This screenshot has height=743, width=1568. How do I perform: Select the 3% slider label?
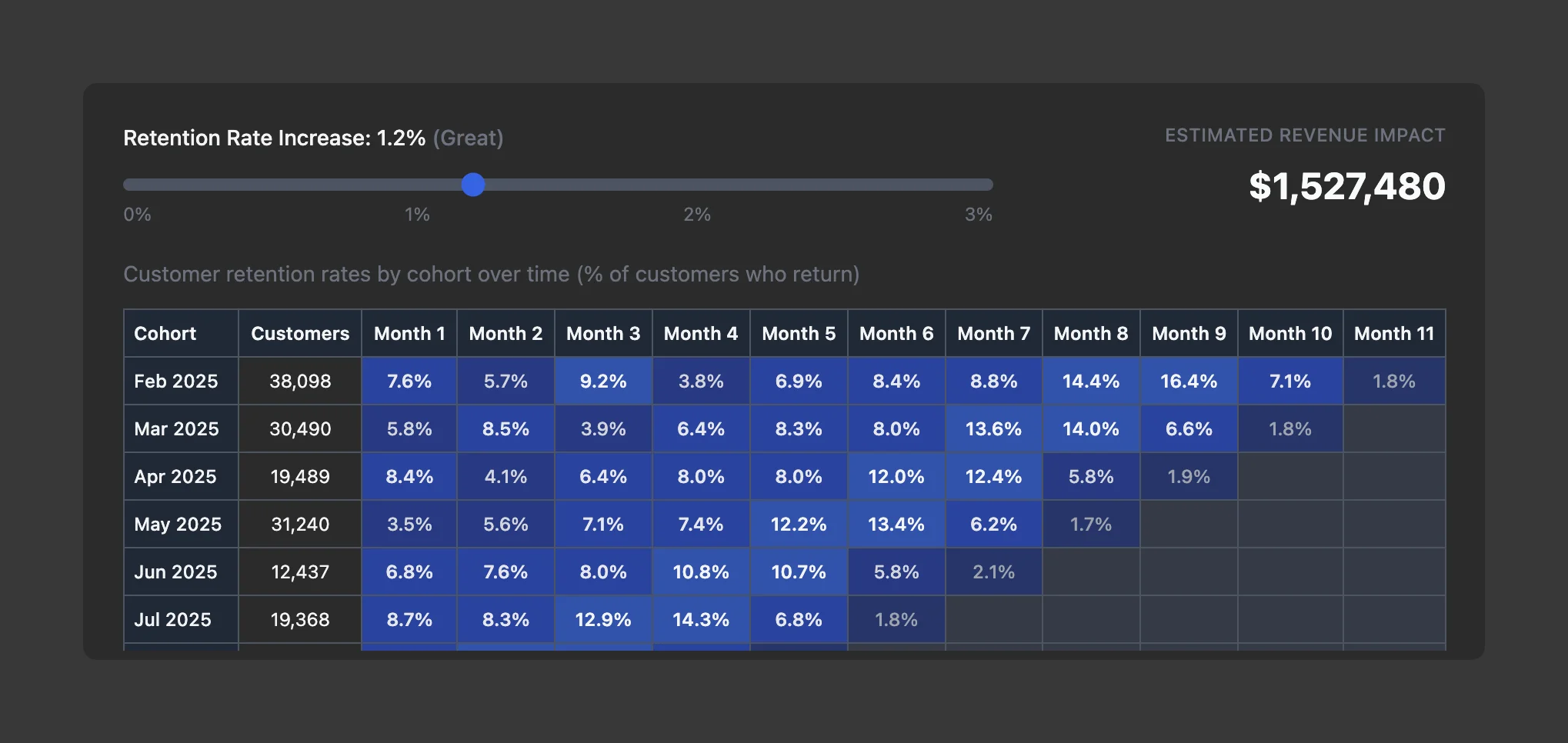[977, 215]
